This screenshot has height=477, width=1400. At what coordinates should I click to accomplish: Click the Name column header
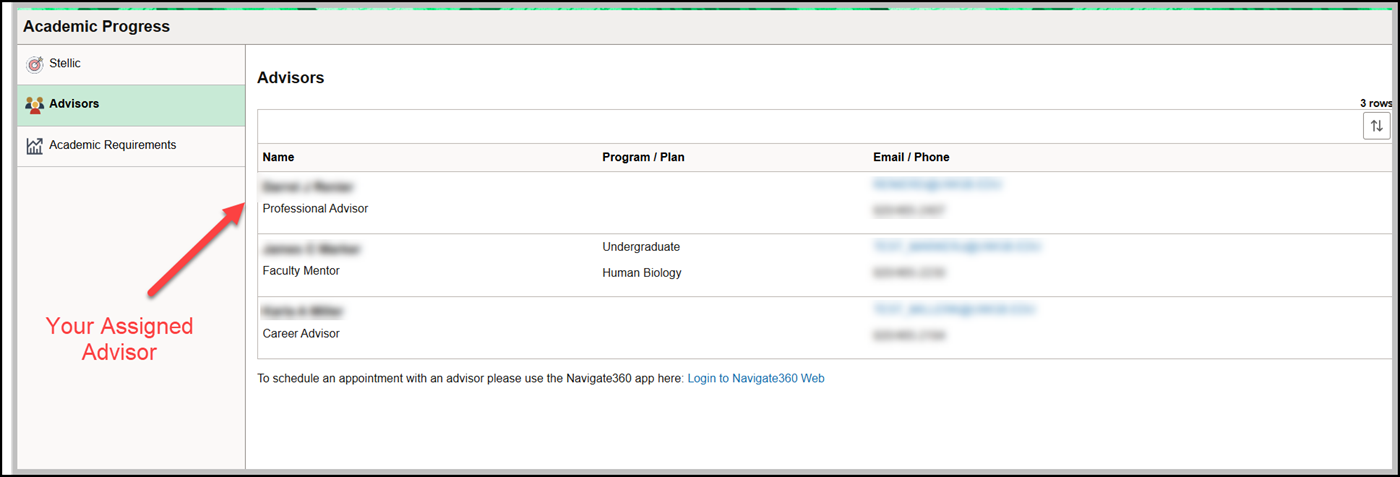tap(278, 157)
